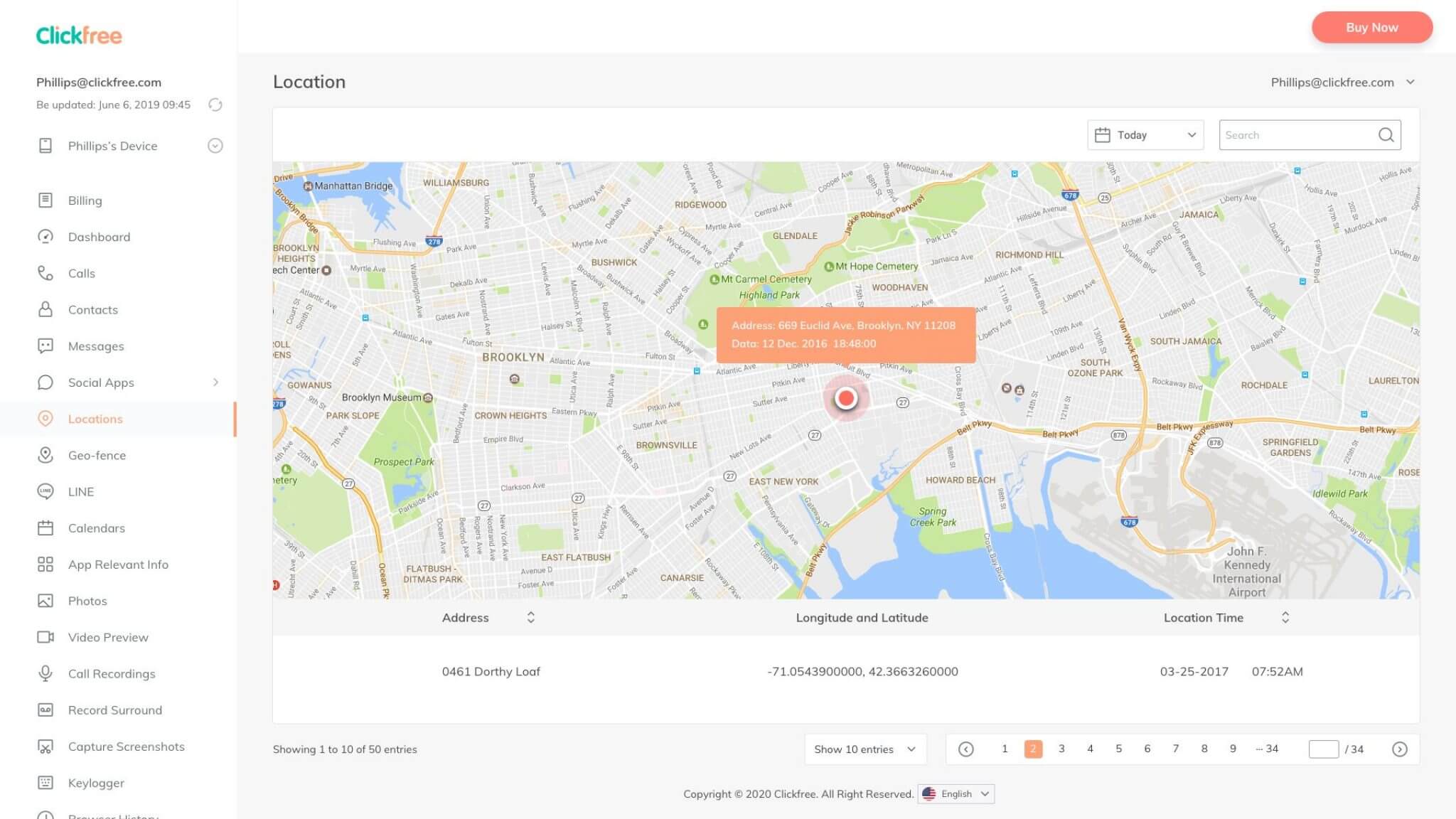The height and width of the screenshot is (819, 1456).
Task: Expand the Phillips's Device chevron
Action: 215,146
